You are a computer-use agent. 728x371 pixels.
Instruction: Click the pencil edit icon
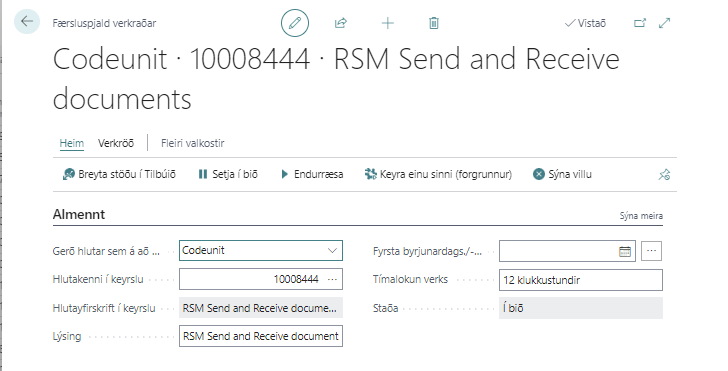(295, 23)
